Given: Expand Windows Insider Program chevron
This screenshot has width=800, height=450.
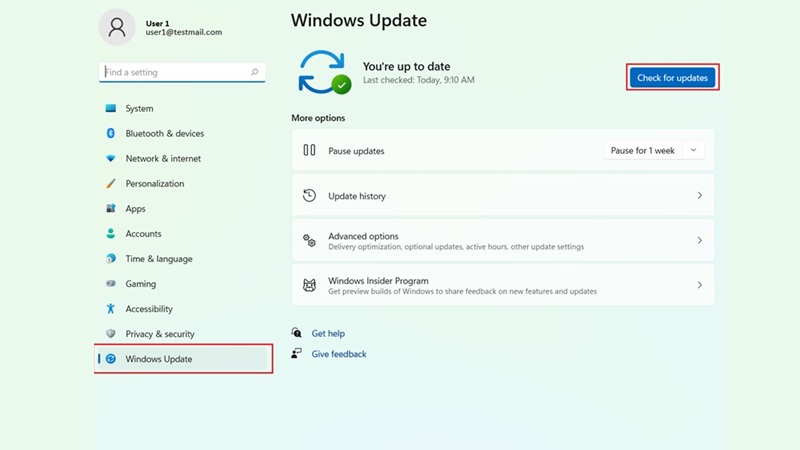Looking at the screenshot, I should 699,285.
